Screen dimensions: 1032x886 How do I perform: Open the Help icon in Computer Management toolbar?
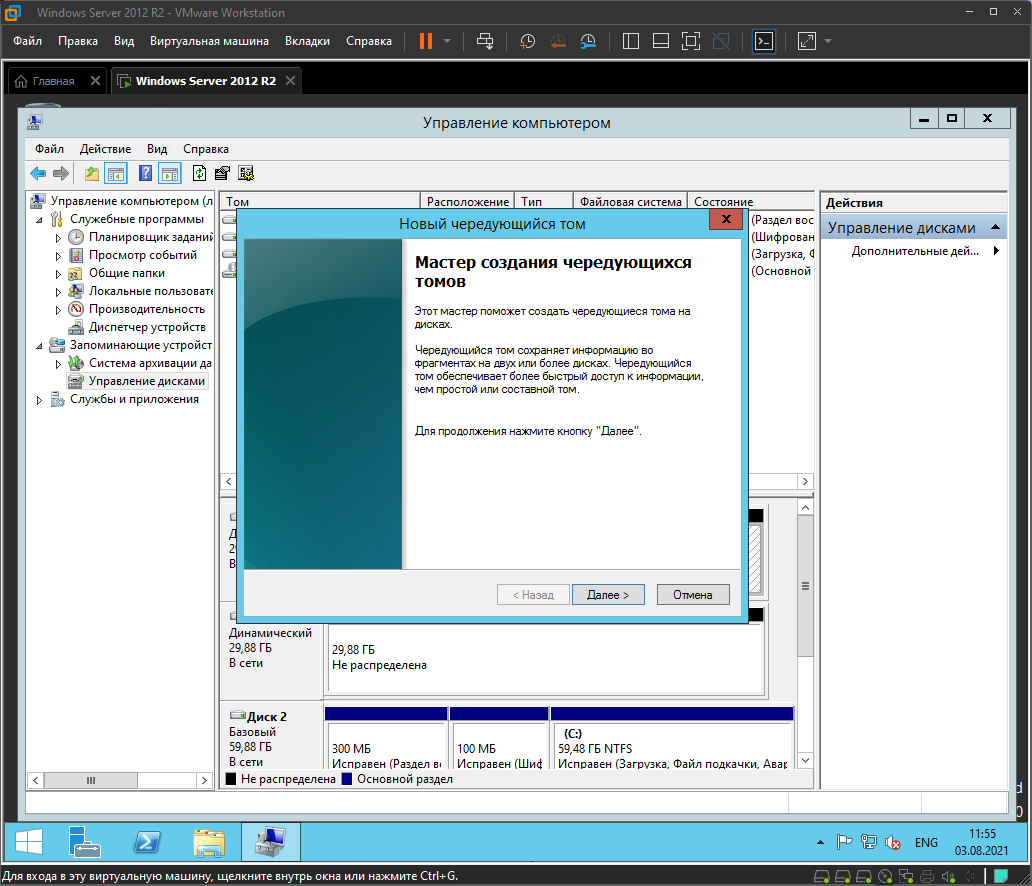[145, 174]
